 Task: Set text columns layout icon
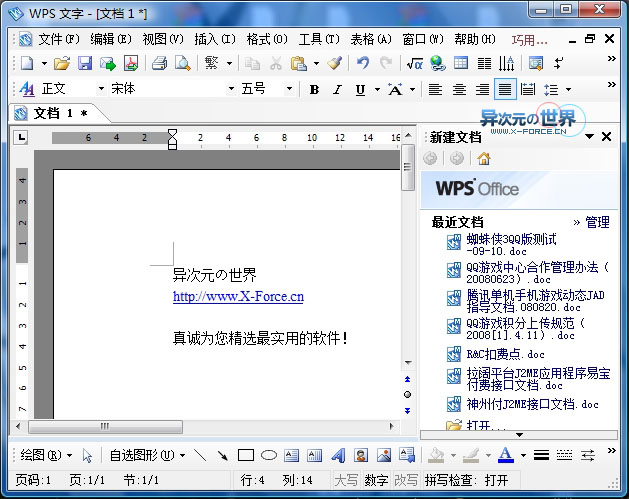click(484, 63)
